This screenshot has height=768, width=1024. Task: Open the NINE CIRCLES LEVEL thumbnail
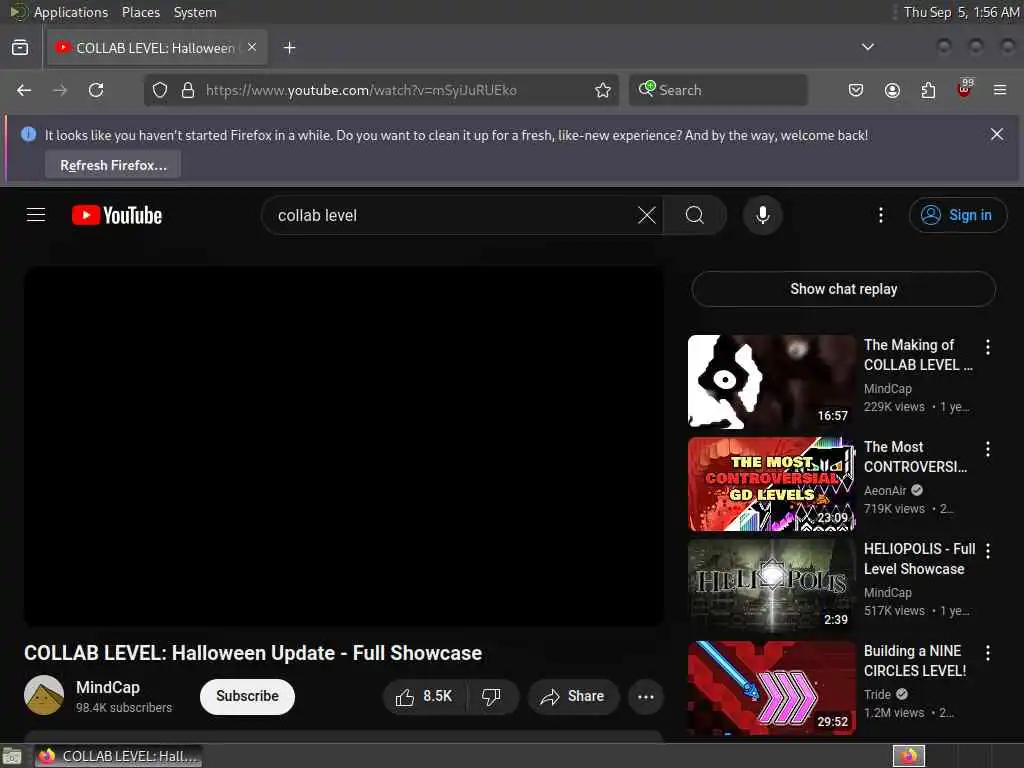771,688
